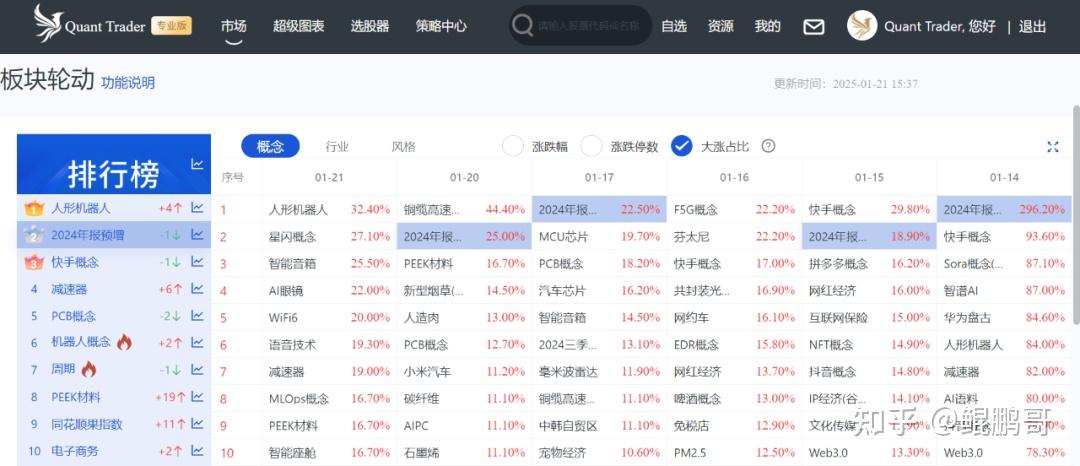Click gold rank-1 medal icon
This screenshot has width=1080, height=466.
(x=34, y=208)
